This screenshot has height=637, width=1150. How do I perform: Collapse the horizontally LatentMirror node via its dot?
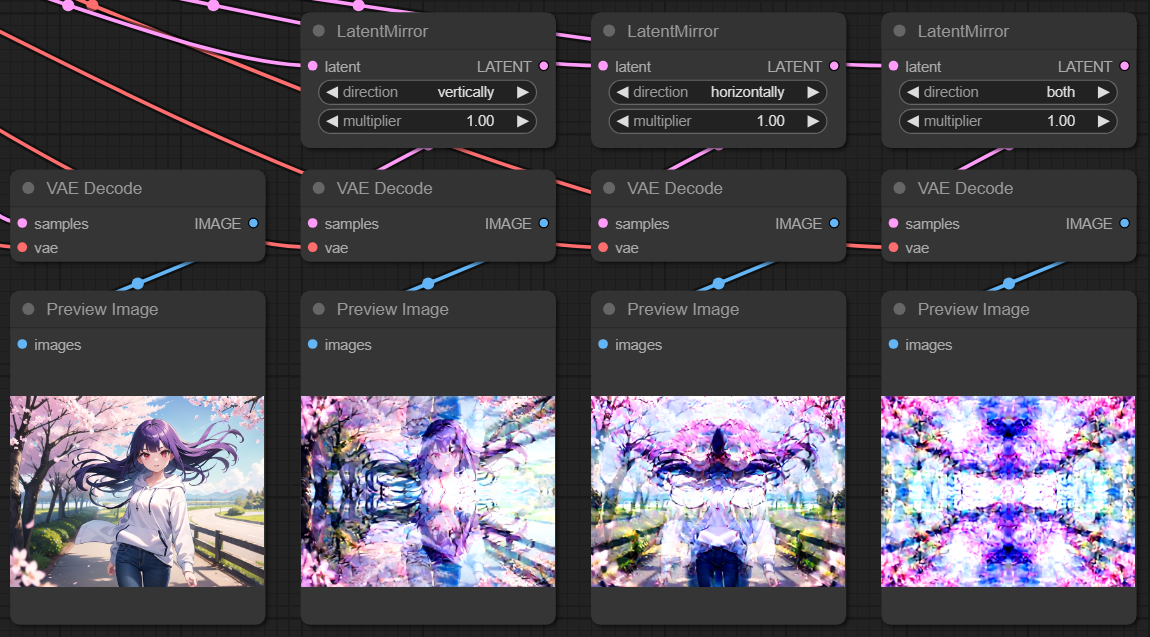609,31
